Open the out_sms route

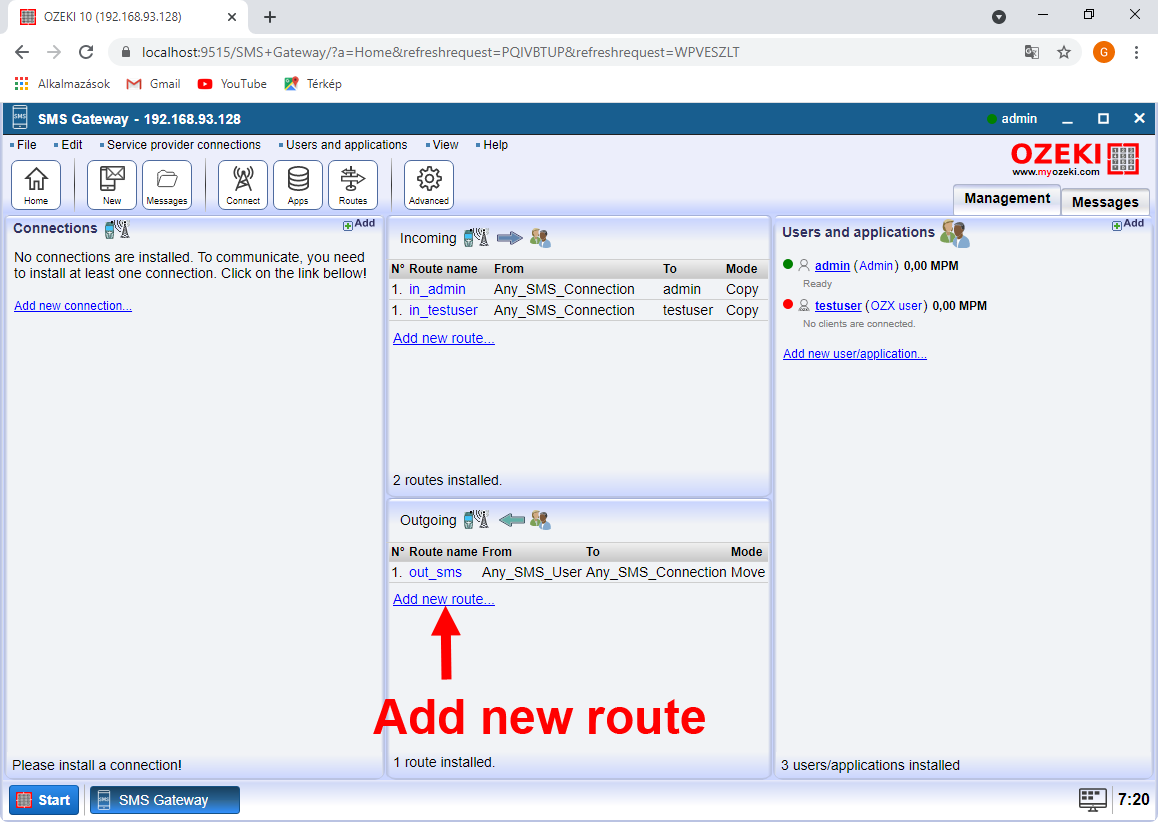tap(435, 572)
